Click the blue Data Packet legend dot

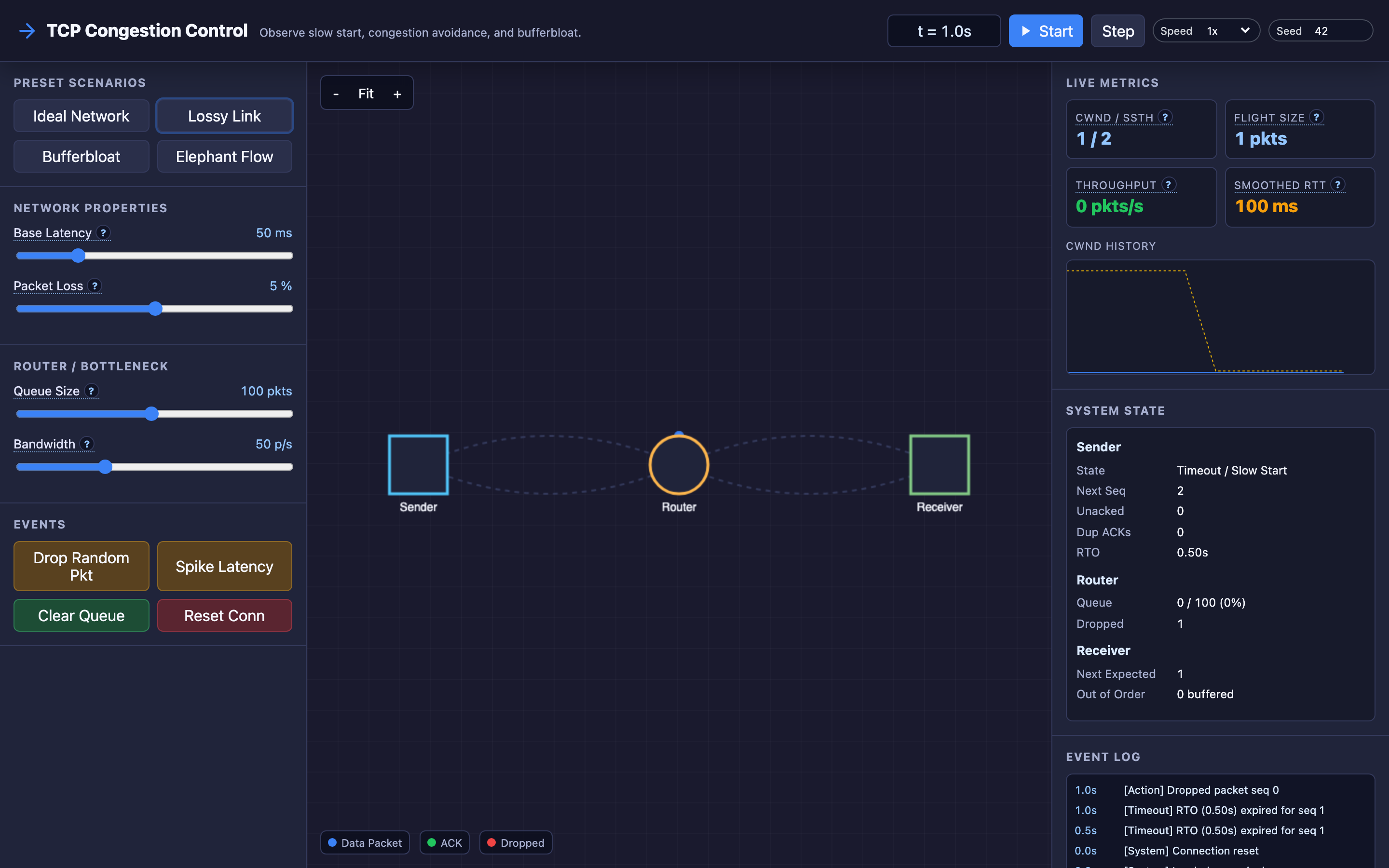click(x=332, y=843)
